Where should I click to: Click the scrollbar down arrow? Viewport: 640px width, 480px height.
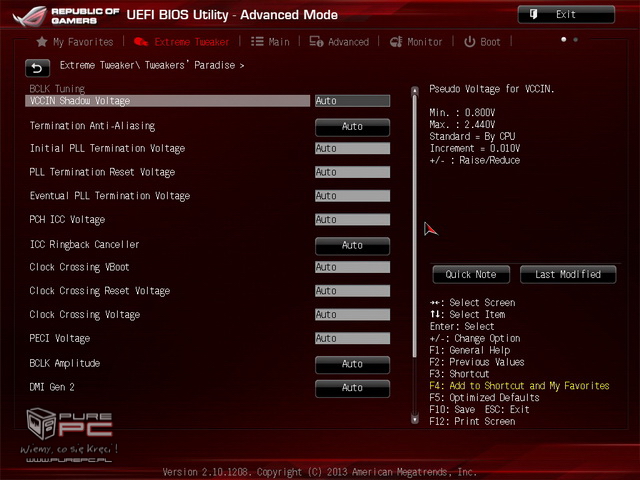pos(415,419)
